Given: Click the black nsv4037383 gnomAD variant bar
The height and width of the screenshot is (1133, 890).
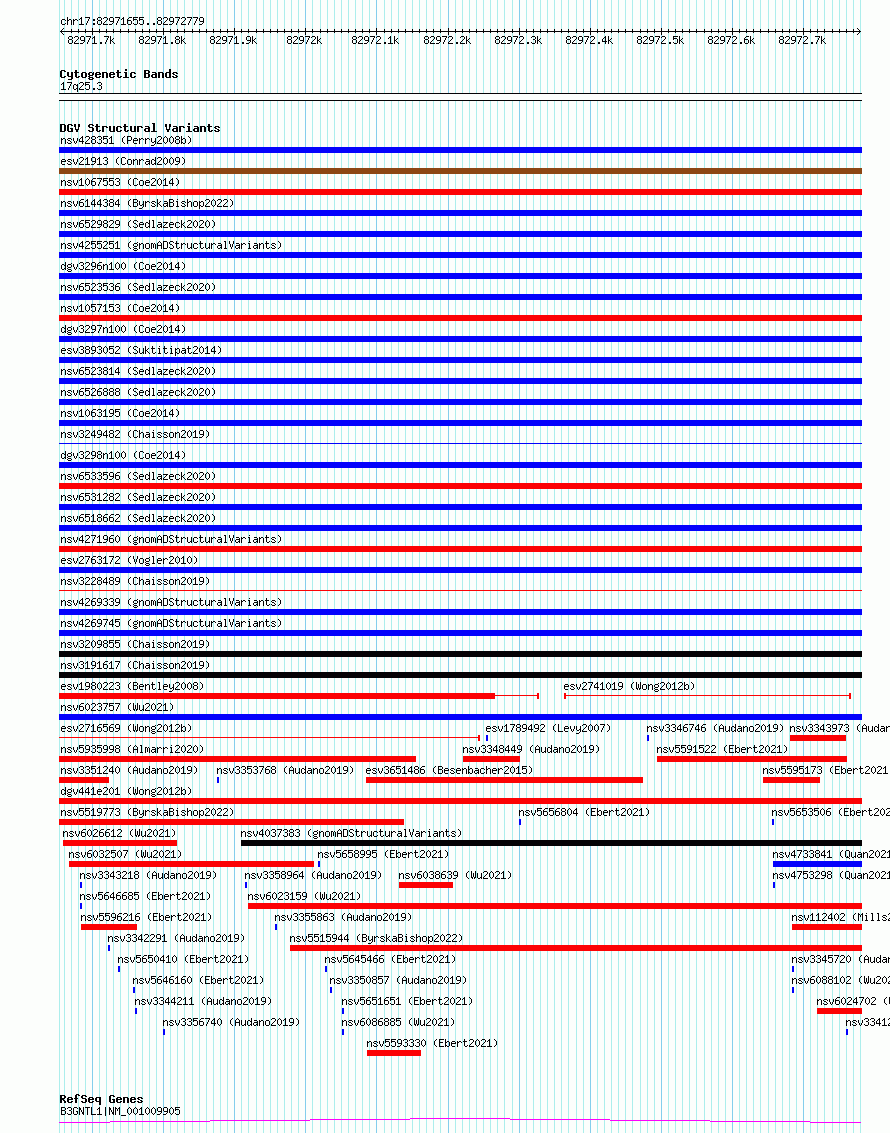Looking at the screenshot, I should click(551, 843).
